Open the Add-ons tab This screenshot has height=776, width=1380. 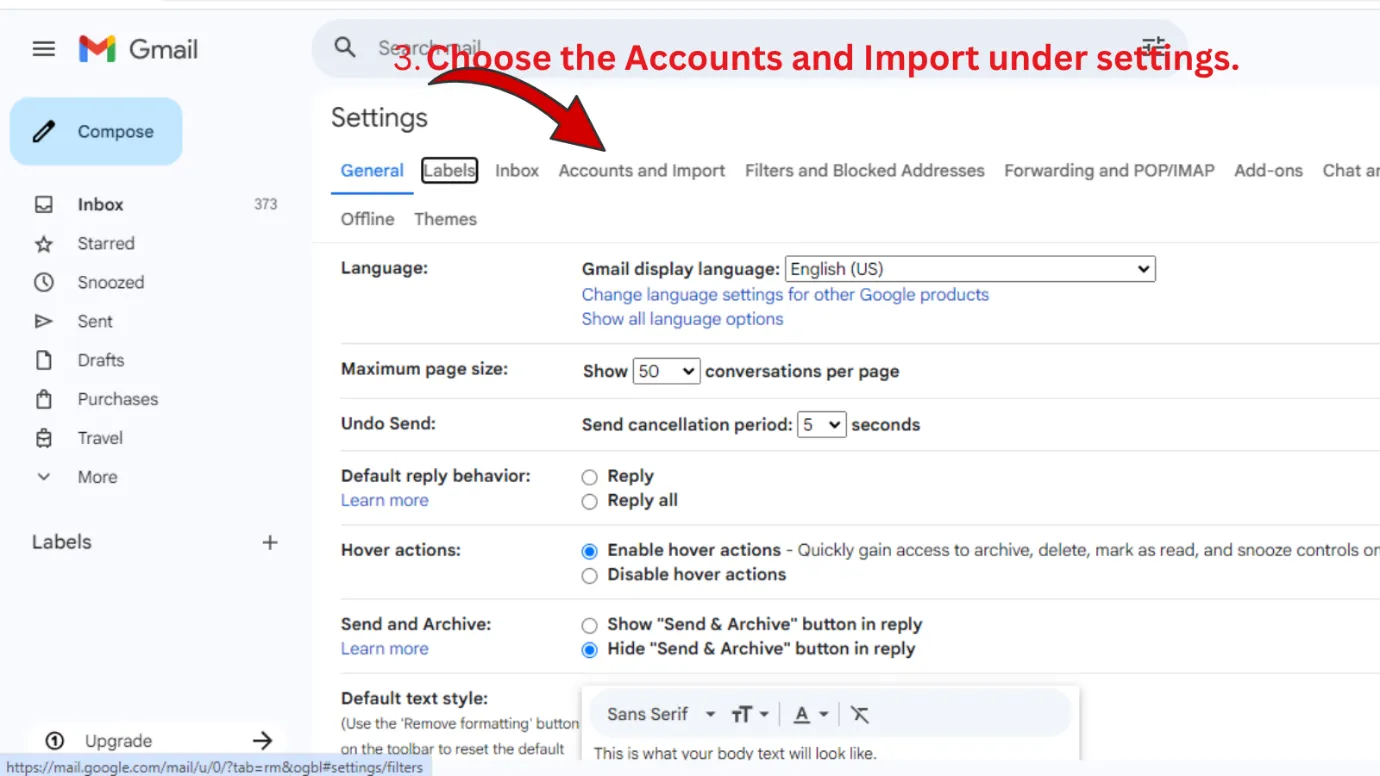(x=1268, y=170)
